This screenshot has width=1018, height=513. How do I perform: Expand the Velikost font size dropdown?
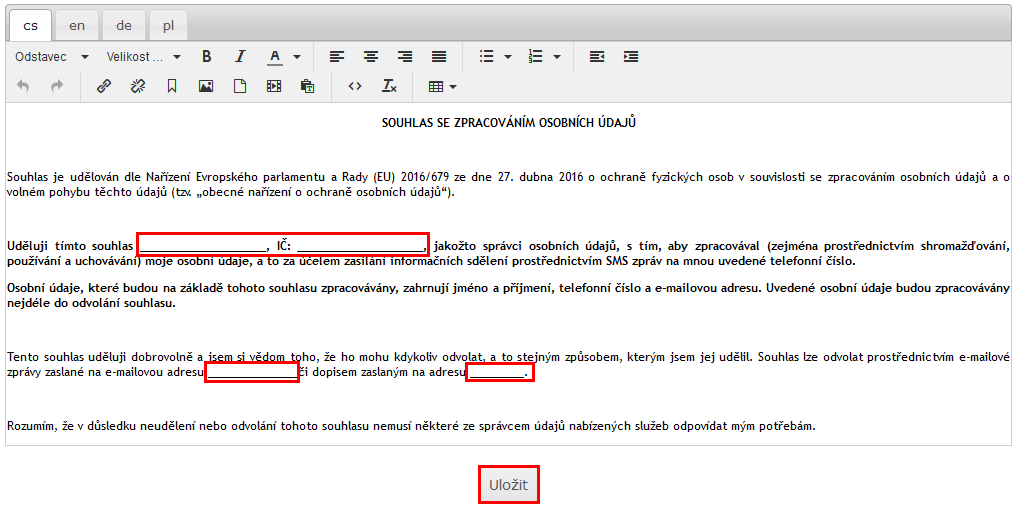(144, 57)
